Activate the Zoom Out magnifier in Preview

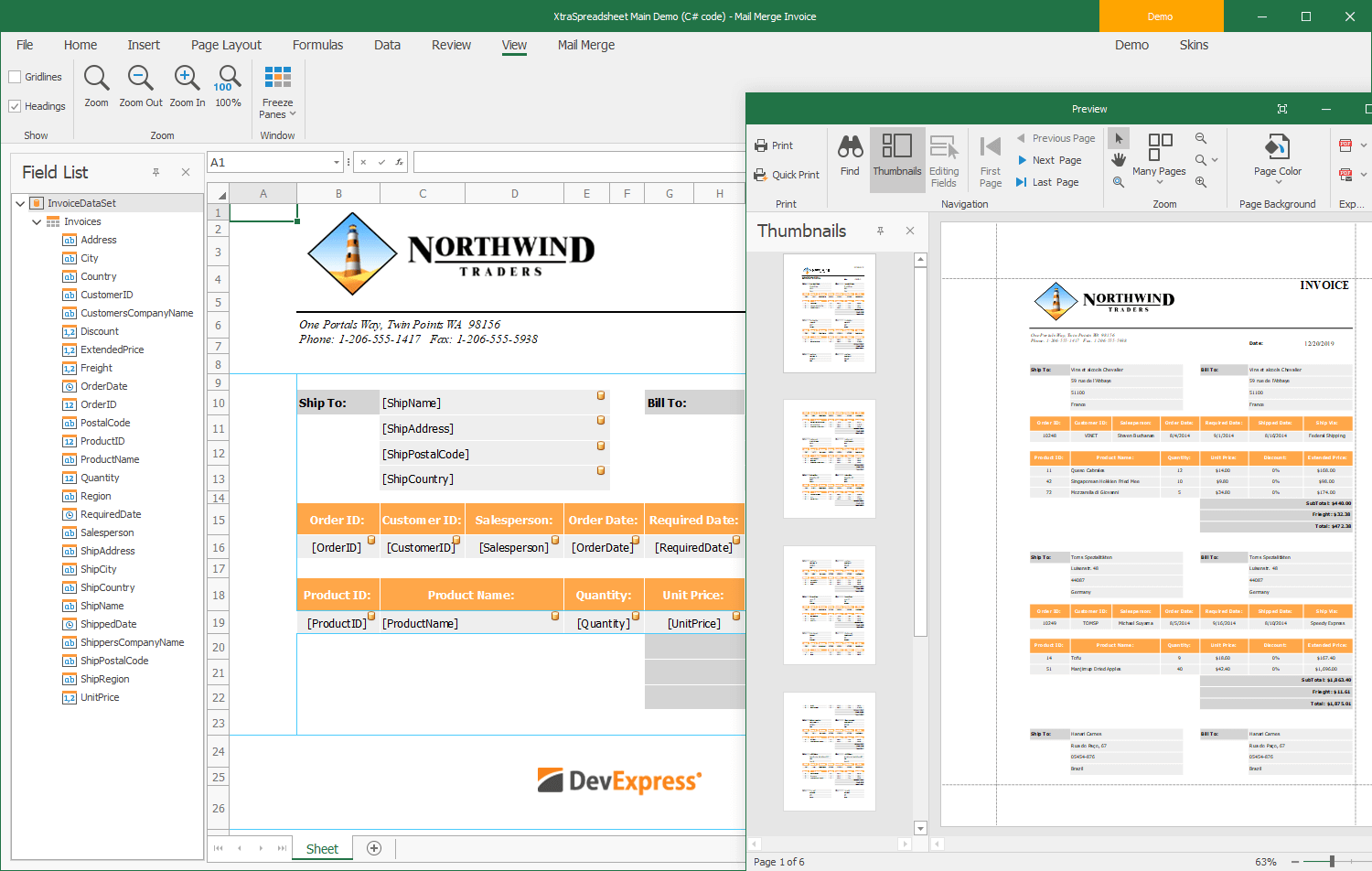1200,138
